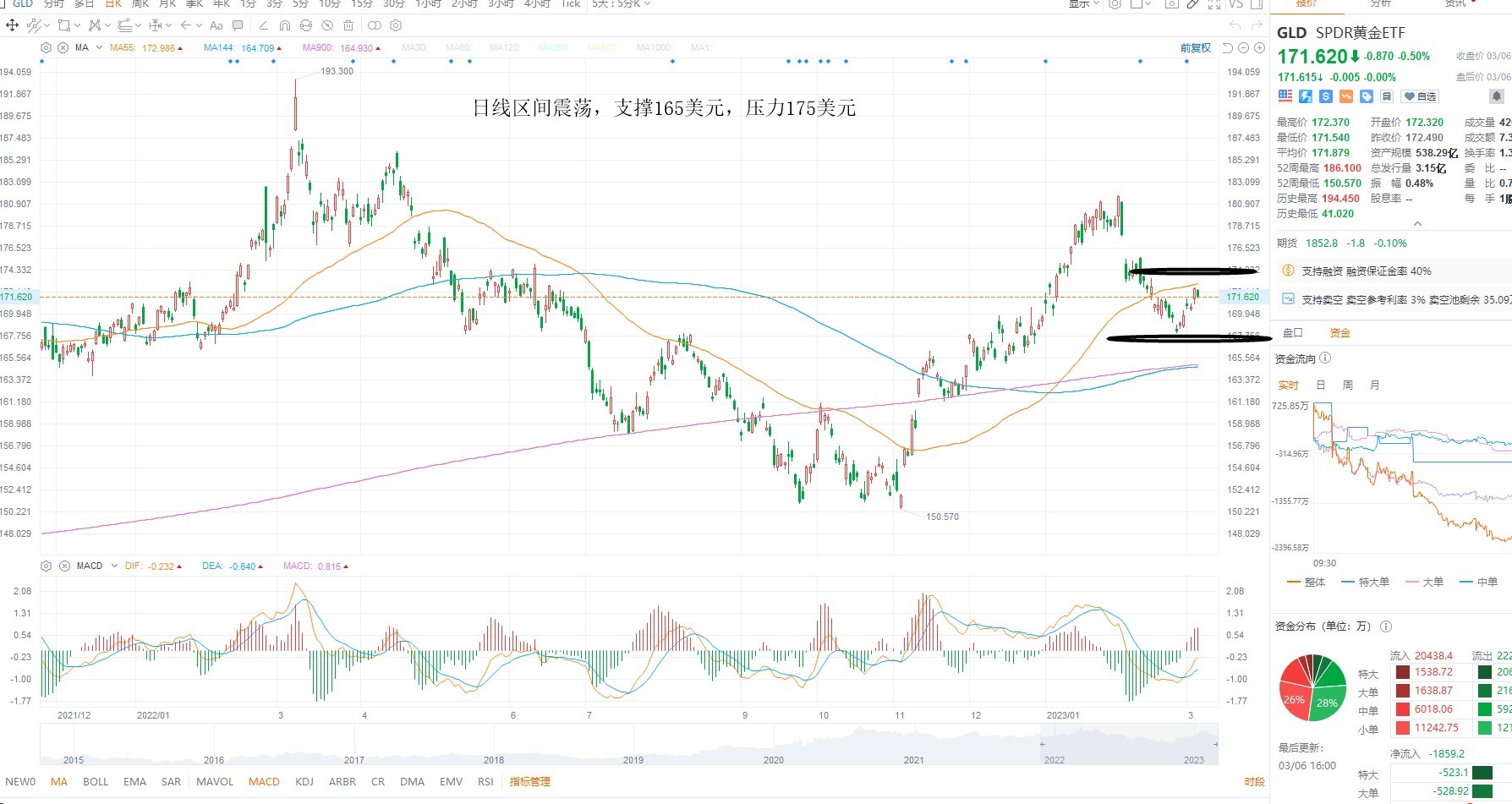Select the BOLL indicator button

point(96,781)
